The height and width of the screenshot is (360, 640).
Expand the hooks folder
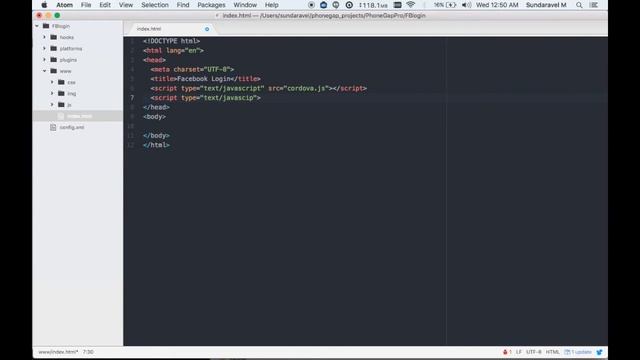tap(44, 37)
